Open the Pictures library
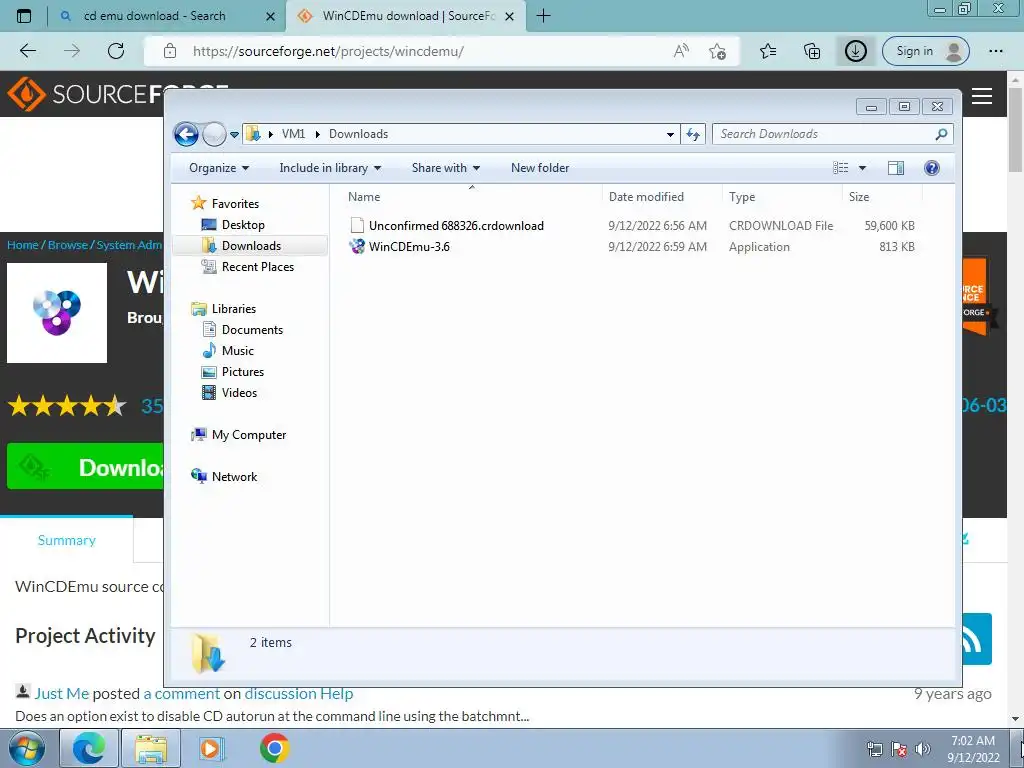Screen dimensions: 1024x768 [x=233, y=372]
